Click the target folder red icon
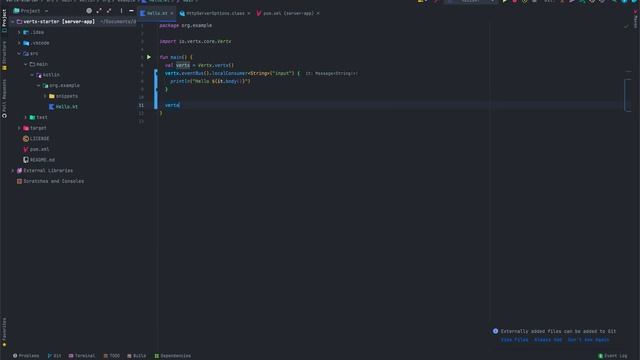Screen dimensions: 640x360 pos(26,128)
